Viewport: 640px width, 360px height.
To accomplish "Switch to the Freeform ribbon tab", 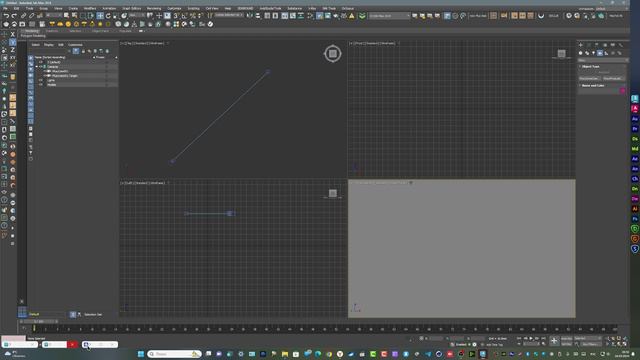I will [52, 31].
